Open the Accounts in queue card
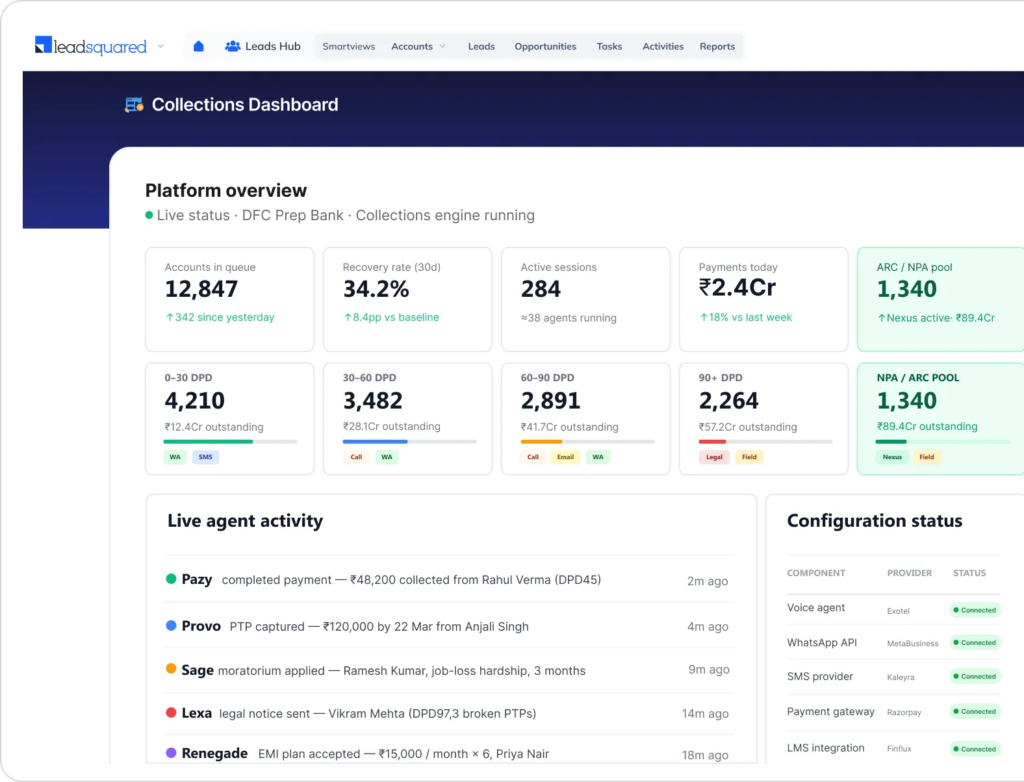1024x782 pixels. click(229, 299)
